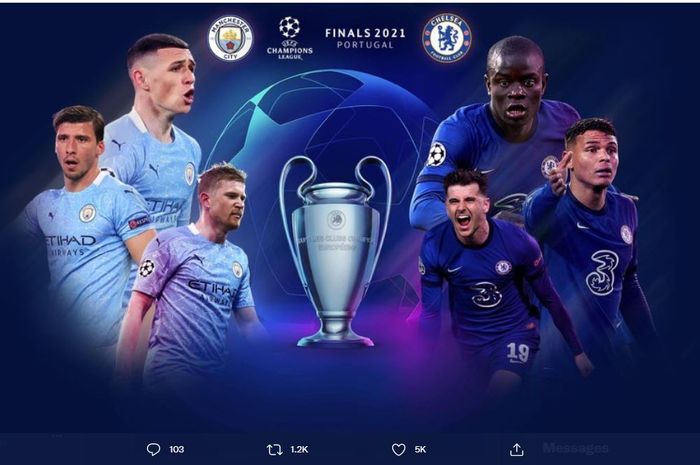Click the Chelsea Football Club crest
The width and height of the screenshot is (700, 465).
446,37
